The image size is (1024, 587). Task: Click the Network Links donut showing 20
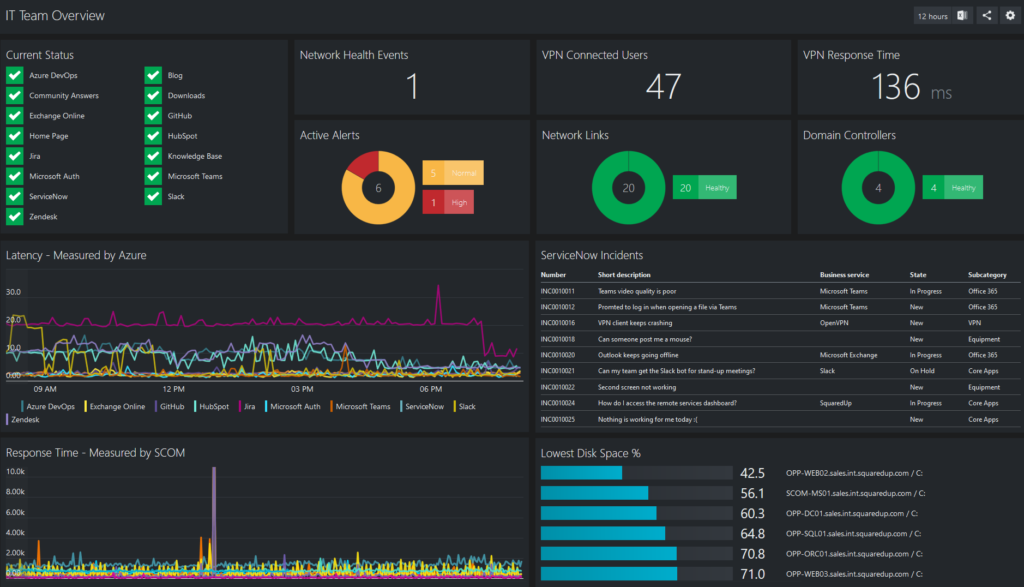pyautogui.click(x=628, y=188)
